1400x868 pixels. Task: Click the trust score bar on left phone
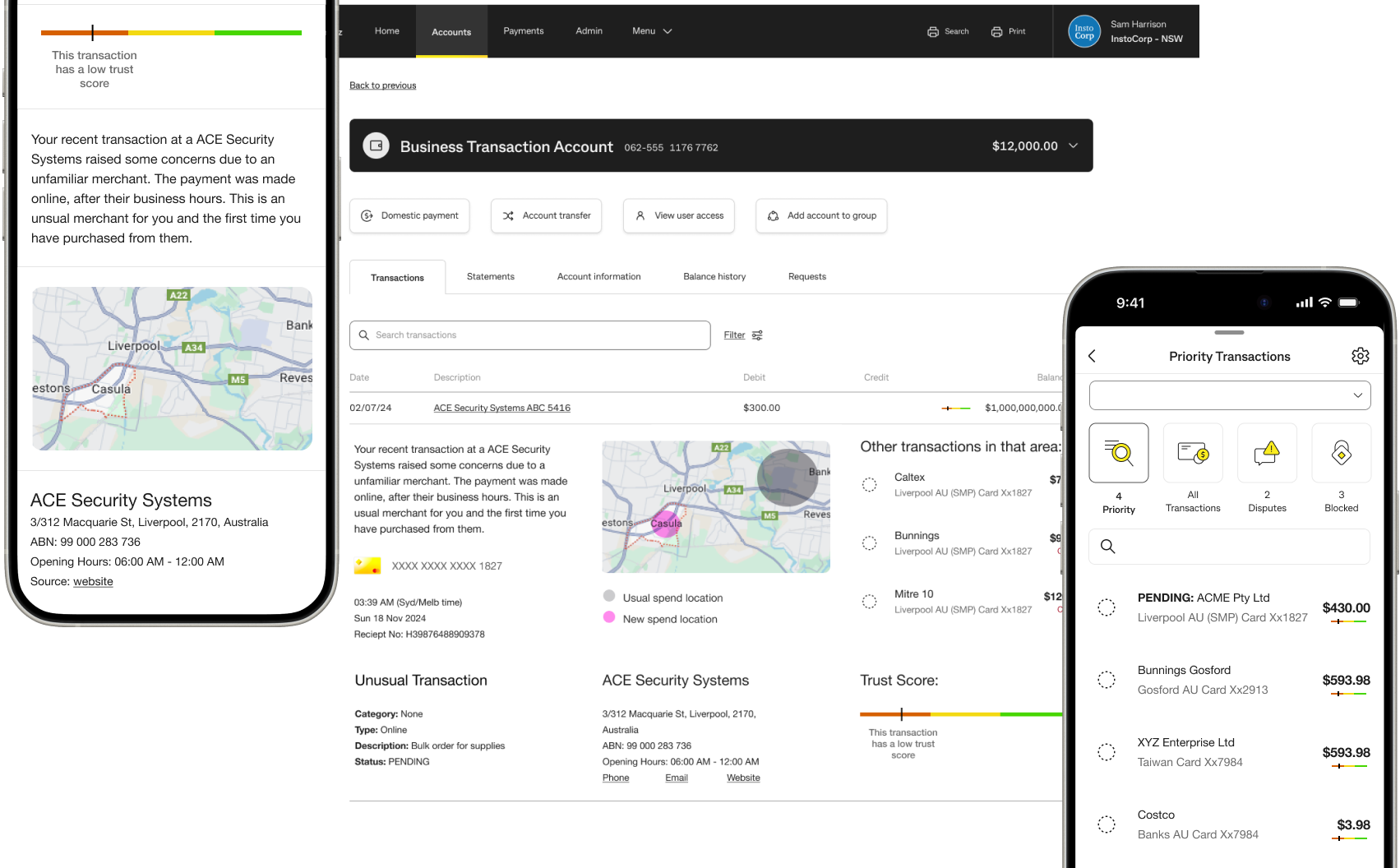point(171,33)
